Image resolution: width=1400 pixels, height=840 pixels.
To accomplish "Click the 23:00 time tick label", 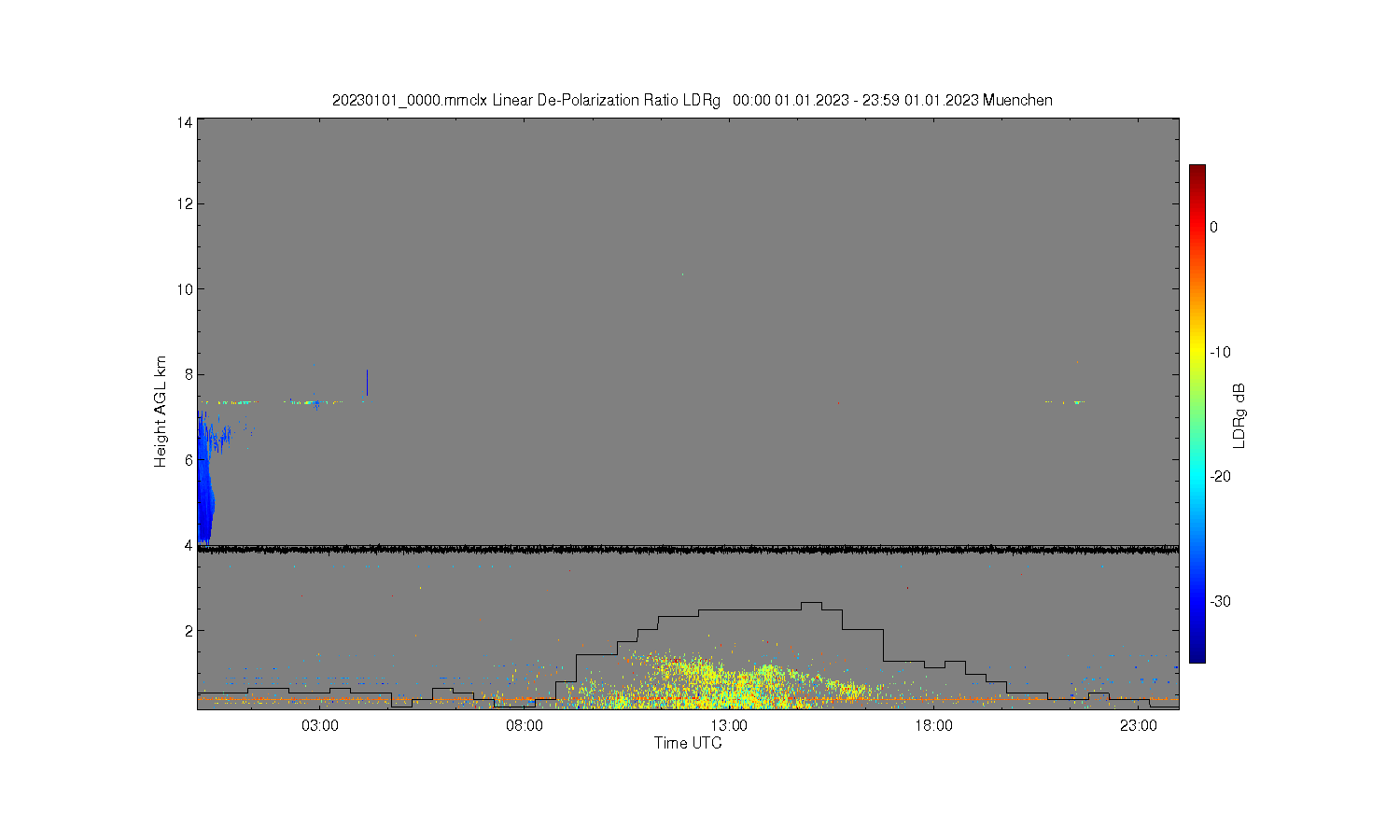I will 1138,726.
